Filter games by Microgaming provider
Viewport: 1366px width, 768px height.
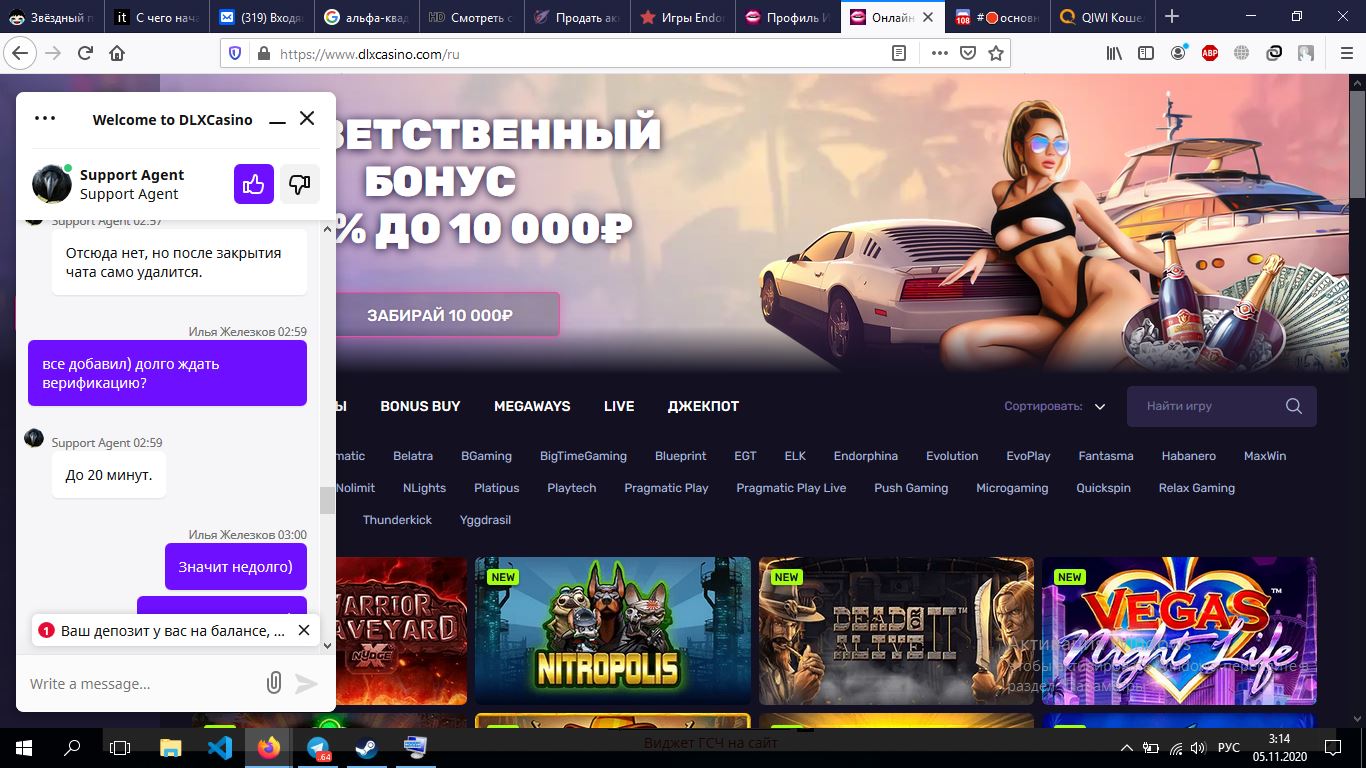1012,488
